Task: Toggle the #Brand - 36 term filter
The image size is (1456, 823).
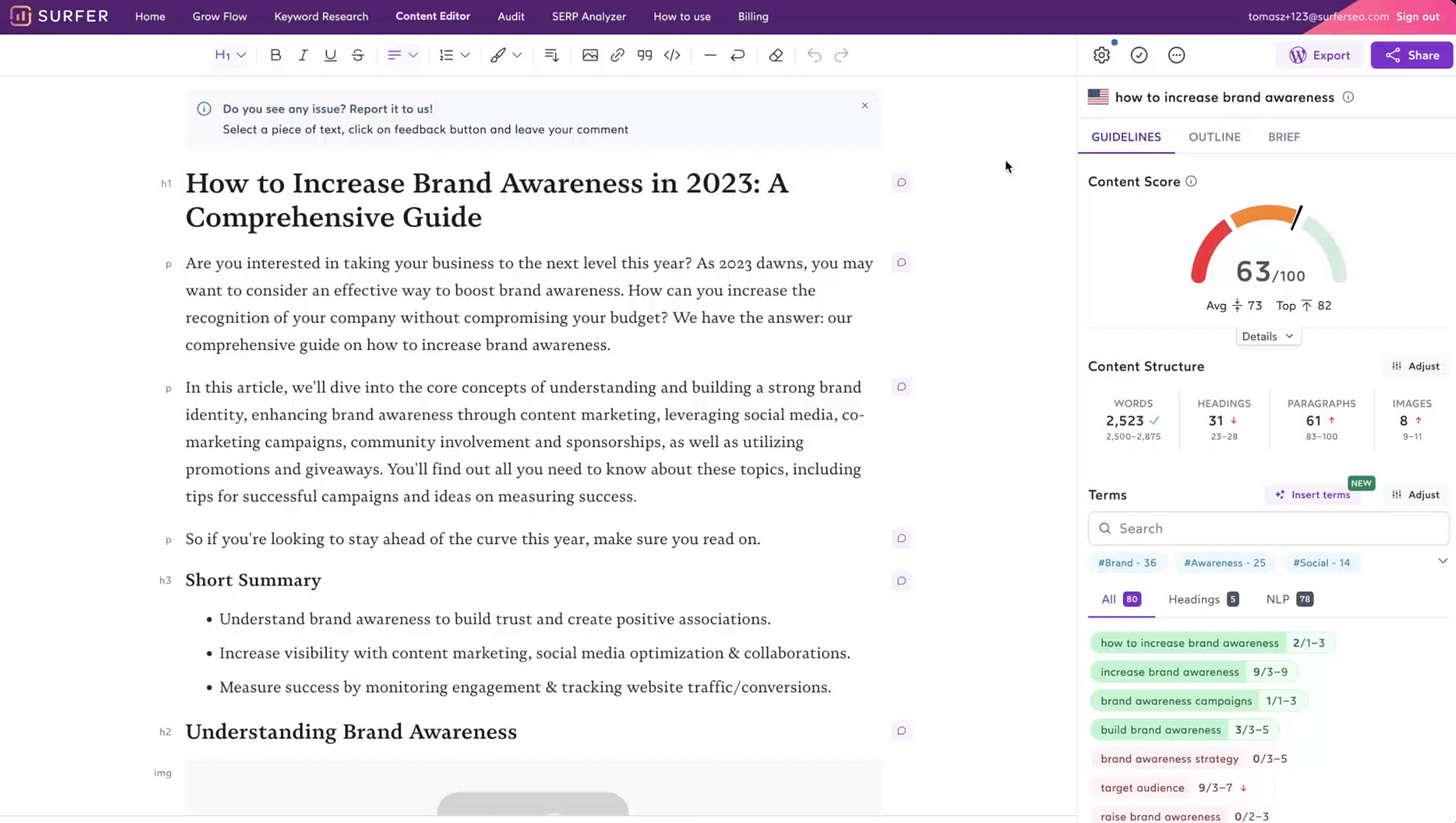Action: pos(1127,562)
